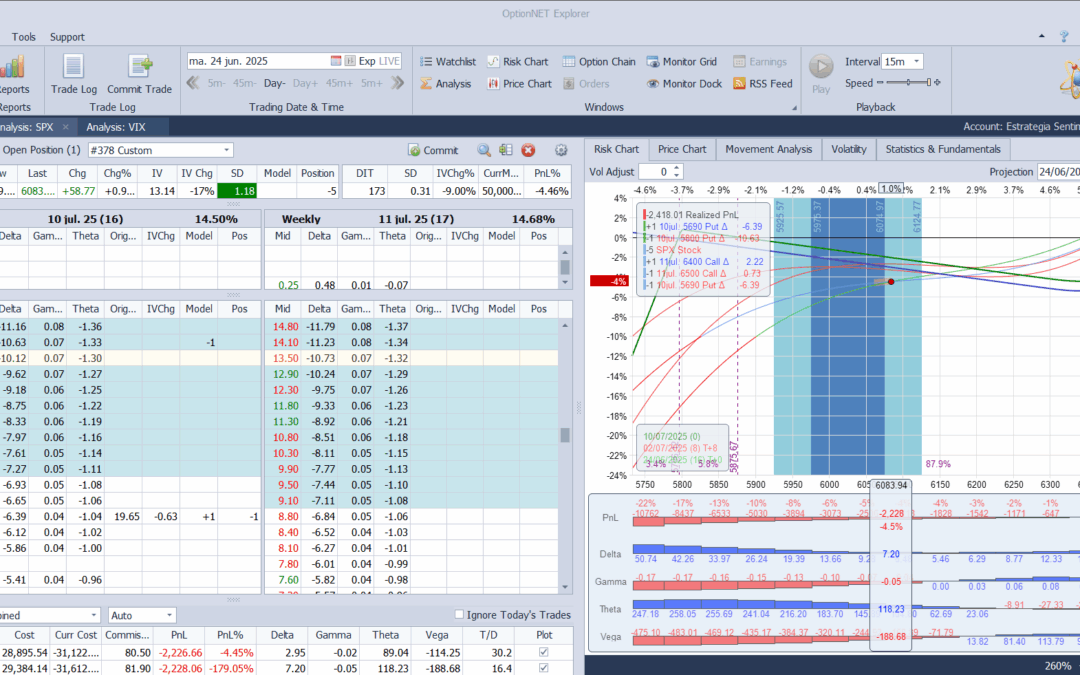This screenshot has height=675, width=1080.
Task: Decrement the Vol Adjust spinner down arrow
Action: tap(677, 176)
